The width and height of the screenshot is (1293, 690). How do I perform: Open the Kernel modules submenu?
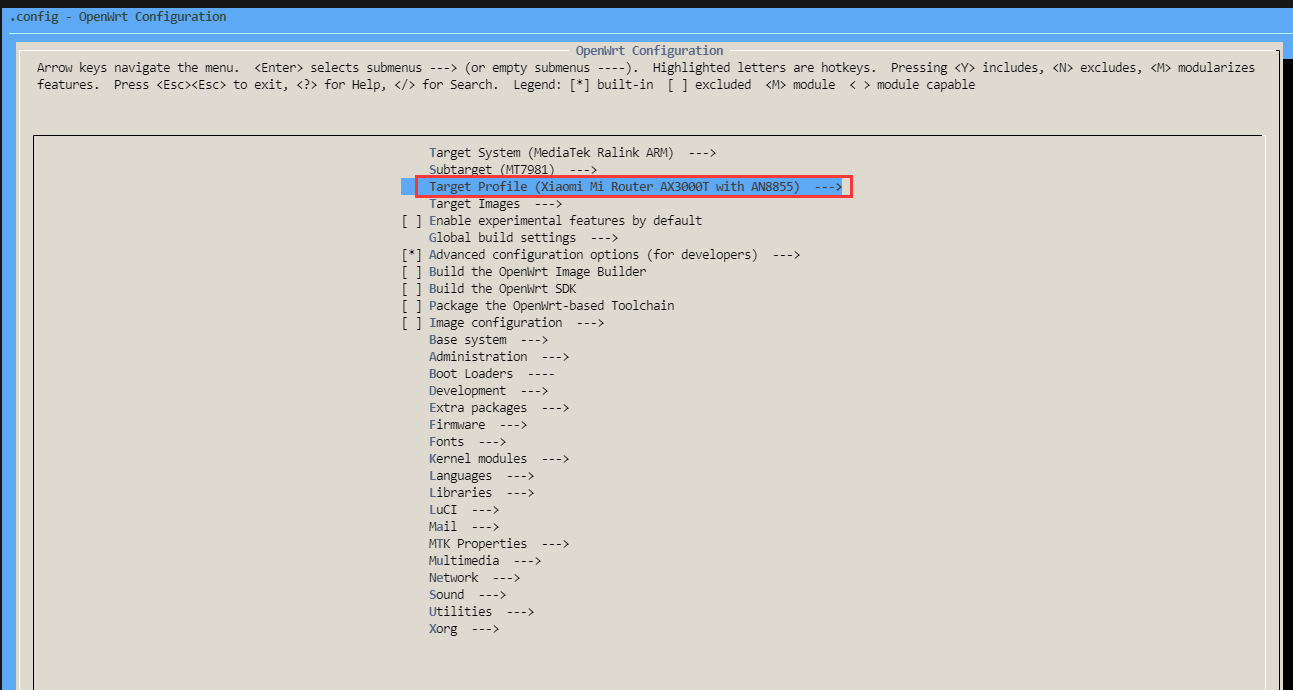pos(499,459)
